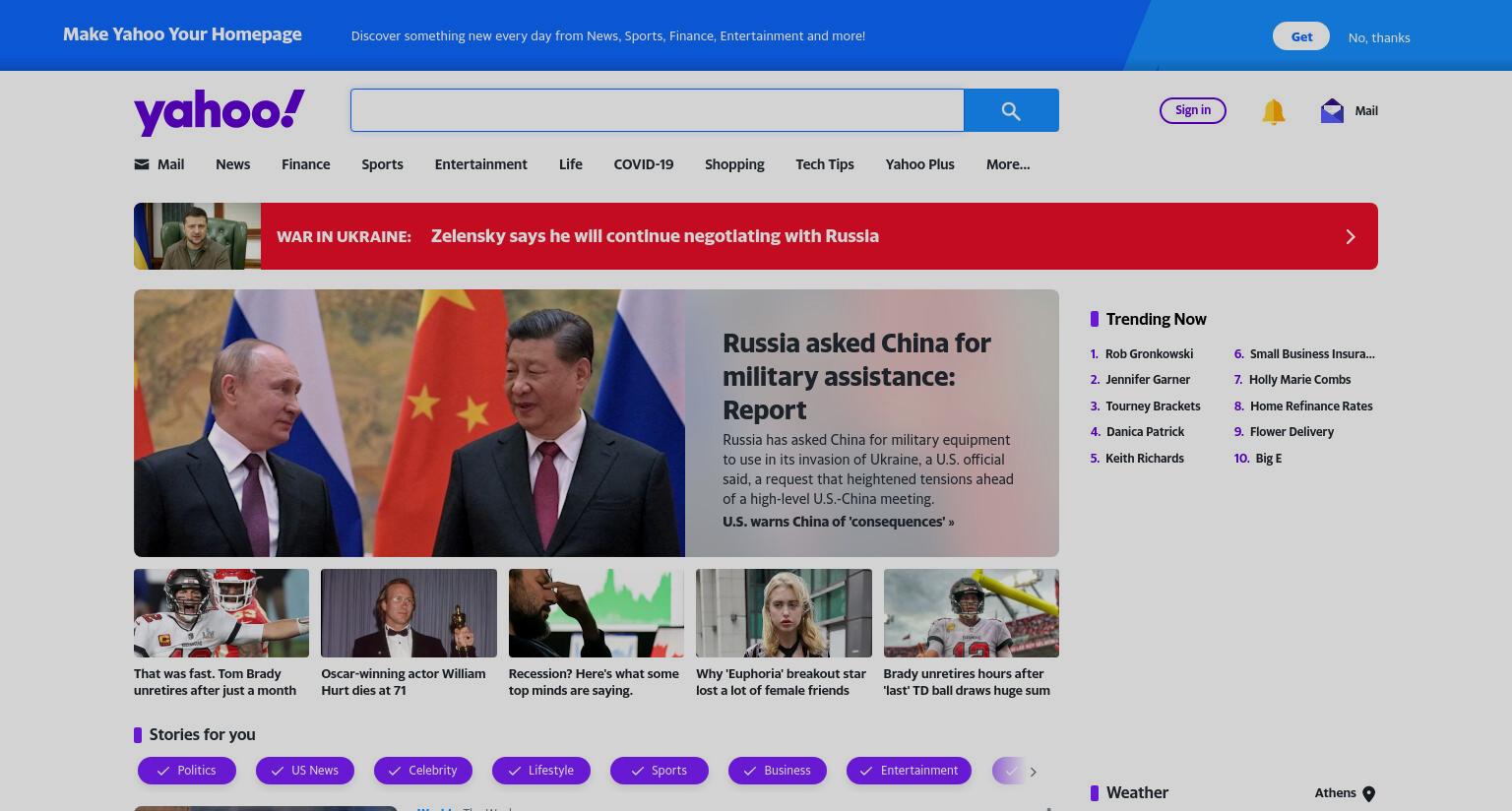Image resolution: width=1512 pixels, height=811 pixels.
Task: Open the Shopping navigation item
Action: 734,164
